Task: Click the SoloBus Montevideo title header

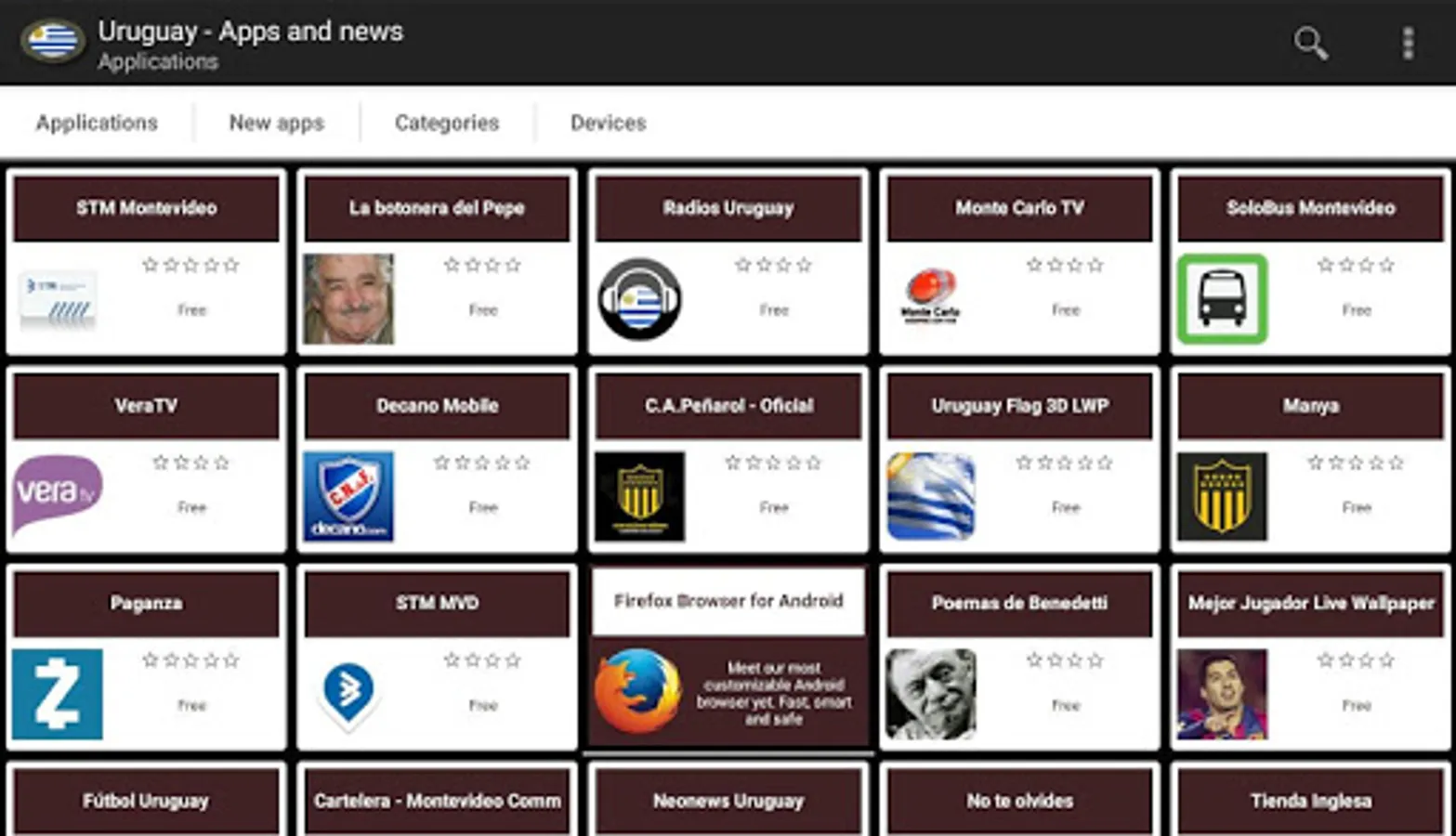Action: tap(1310, 208)
